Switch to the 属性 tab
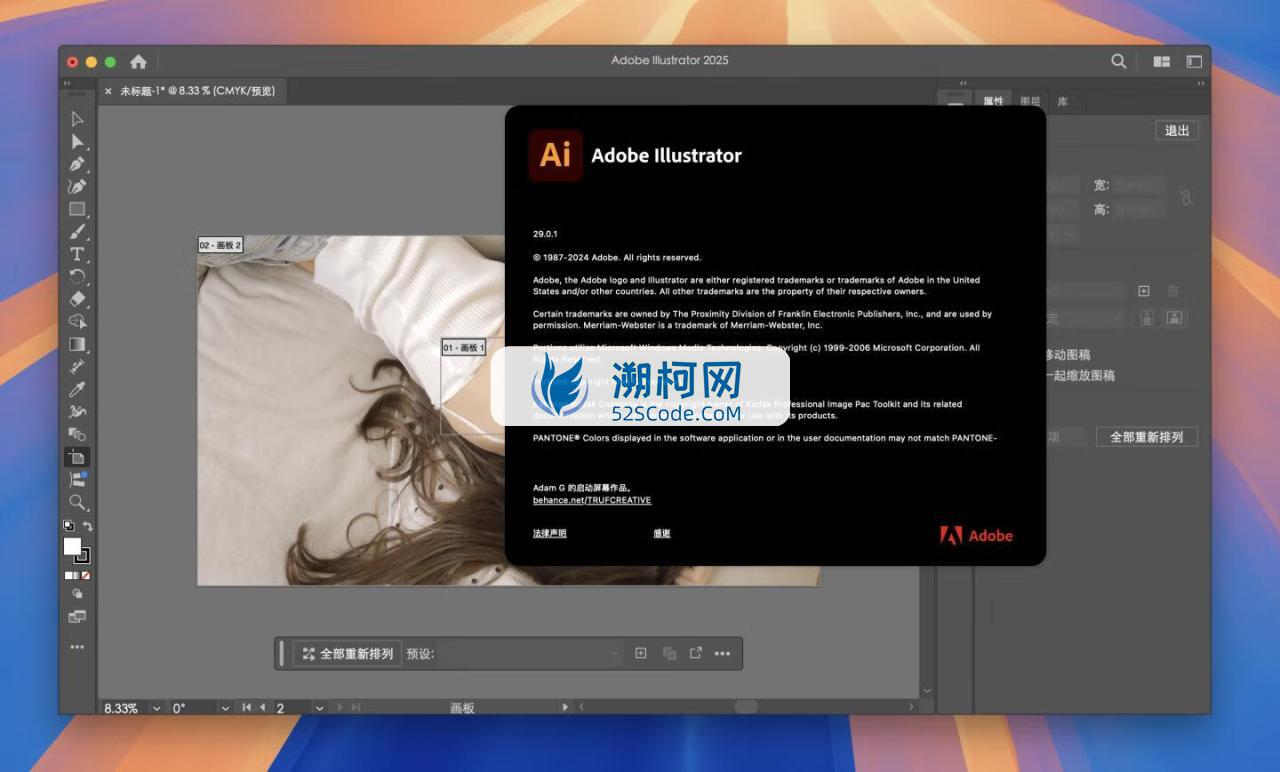The height and width of the screenshot is (772, 1280). 993,101
